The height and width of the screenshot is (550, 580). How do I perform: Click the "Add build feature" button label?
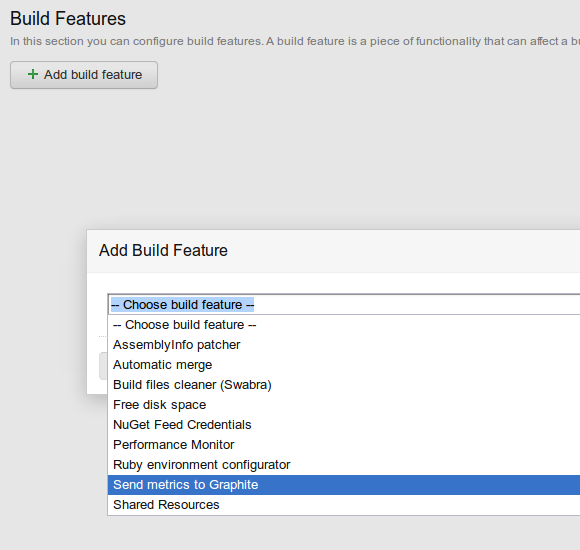click(93, 75)
